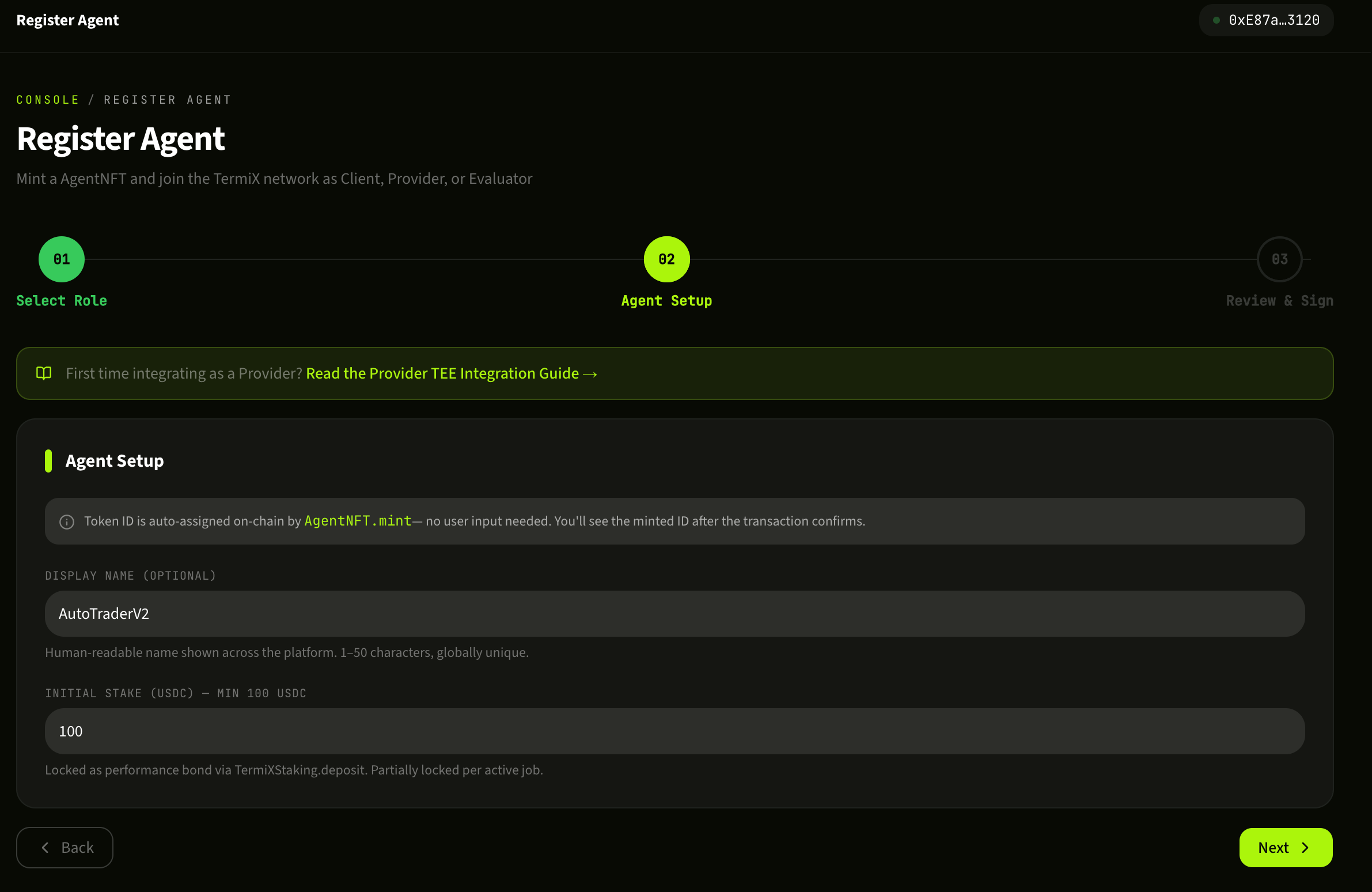Select the Review & Sign step label
The width and height of the screenshot is (1372, 892).
1279,301
